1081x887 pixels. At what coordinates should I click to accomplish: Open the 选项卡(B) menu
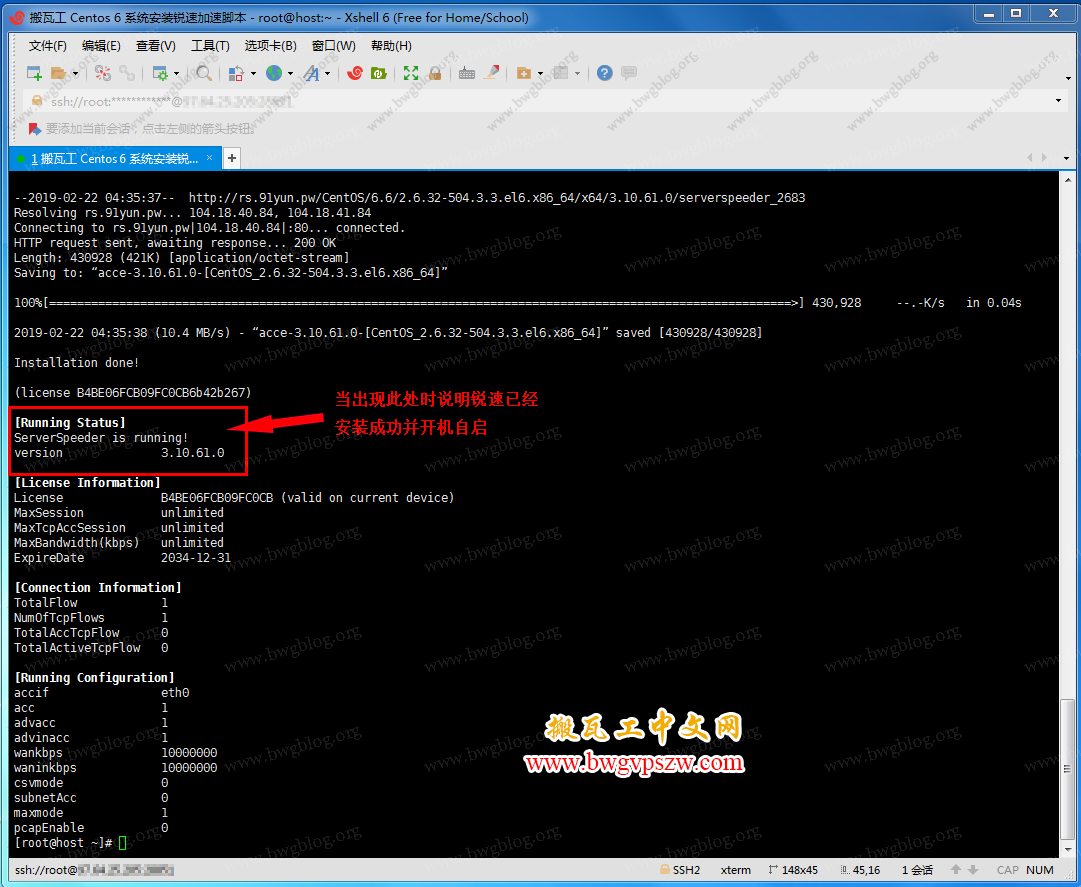pyautogui.click(x=271, y=45)
